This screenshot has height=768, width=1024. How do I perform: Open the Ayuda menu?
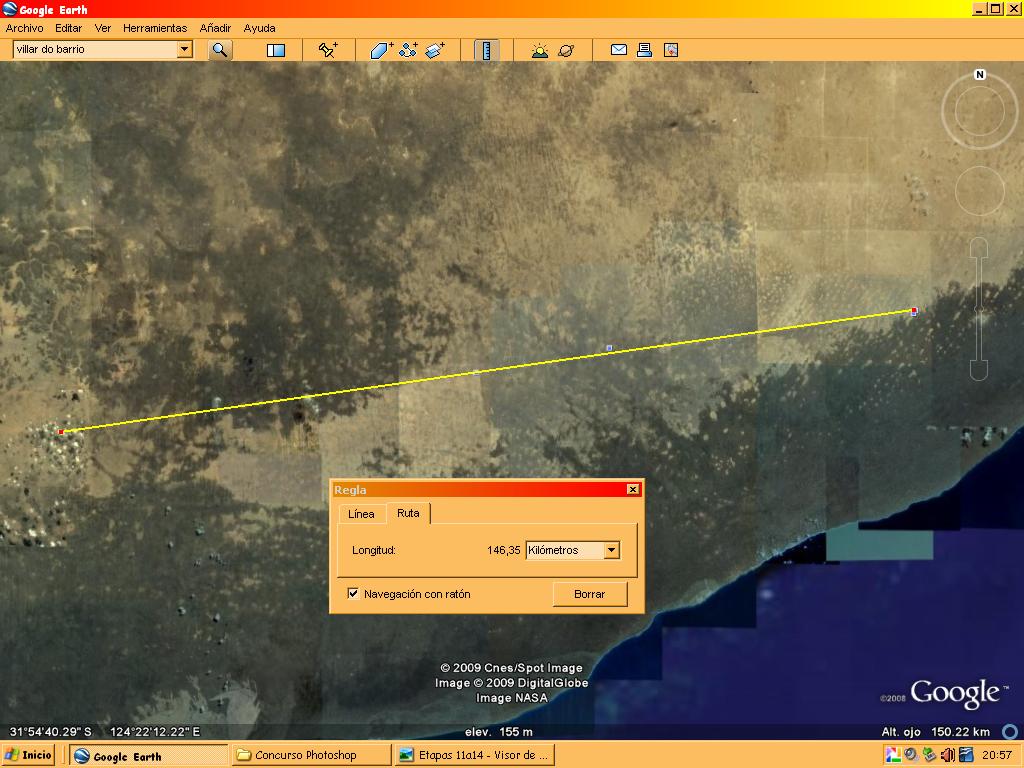pos(259,28)
